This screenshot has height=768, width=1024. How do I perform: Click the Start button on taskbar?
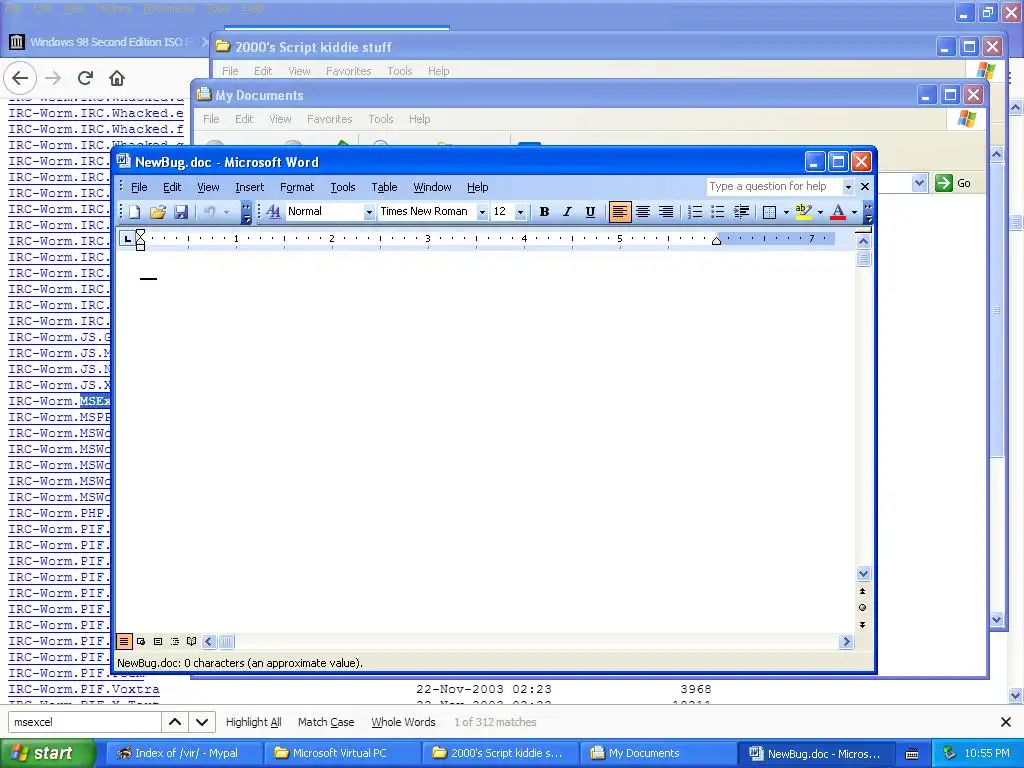48,753
